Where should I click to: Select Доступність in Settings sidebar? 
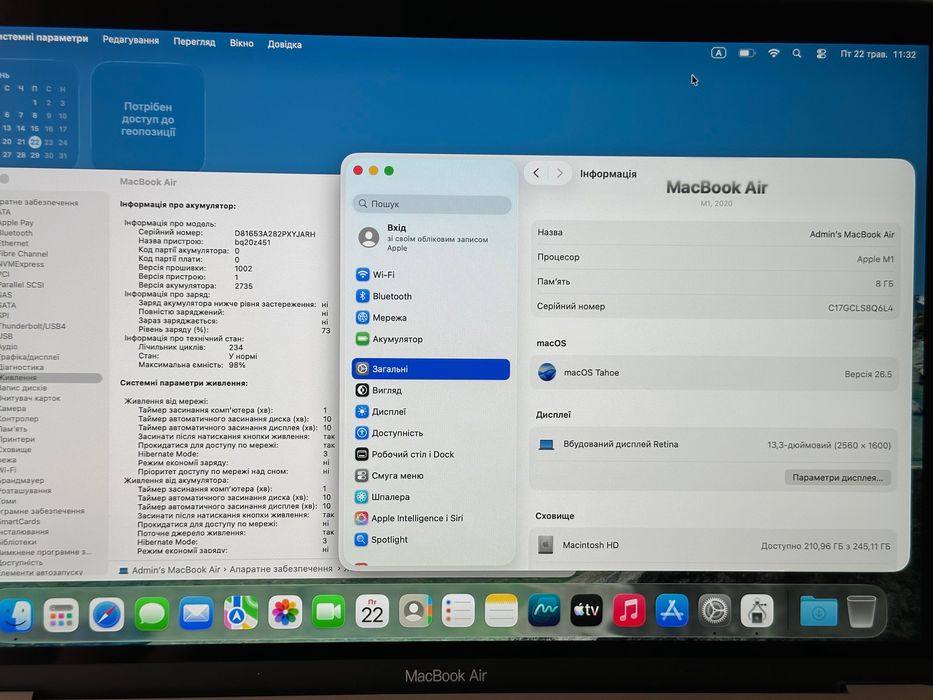431,433
